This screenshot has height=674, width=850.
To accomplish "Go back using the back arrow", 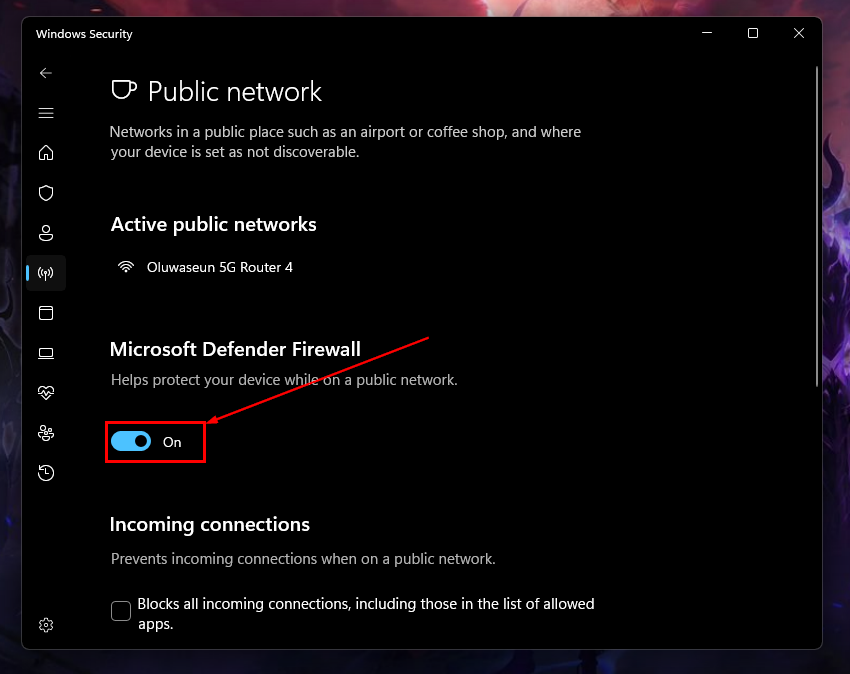I will pos(46,73).
